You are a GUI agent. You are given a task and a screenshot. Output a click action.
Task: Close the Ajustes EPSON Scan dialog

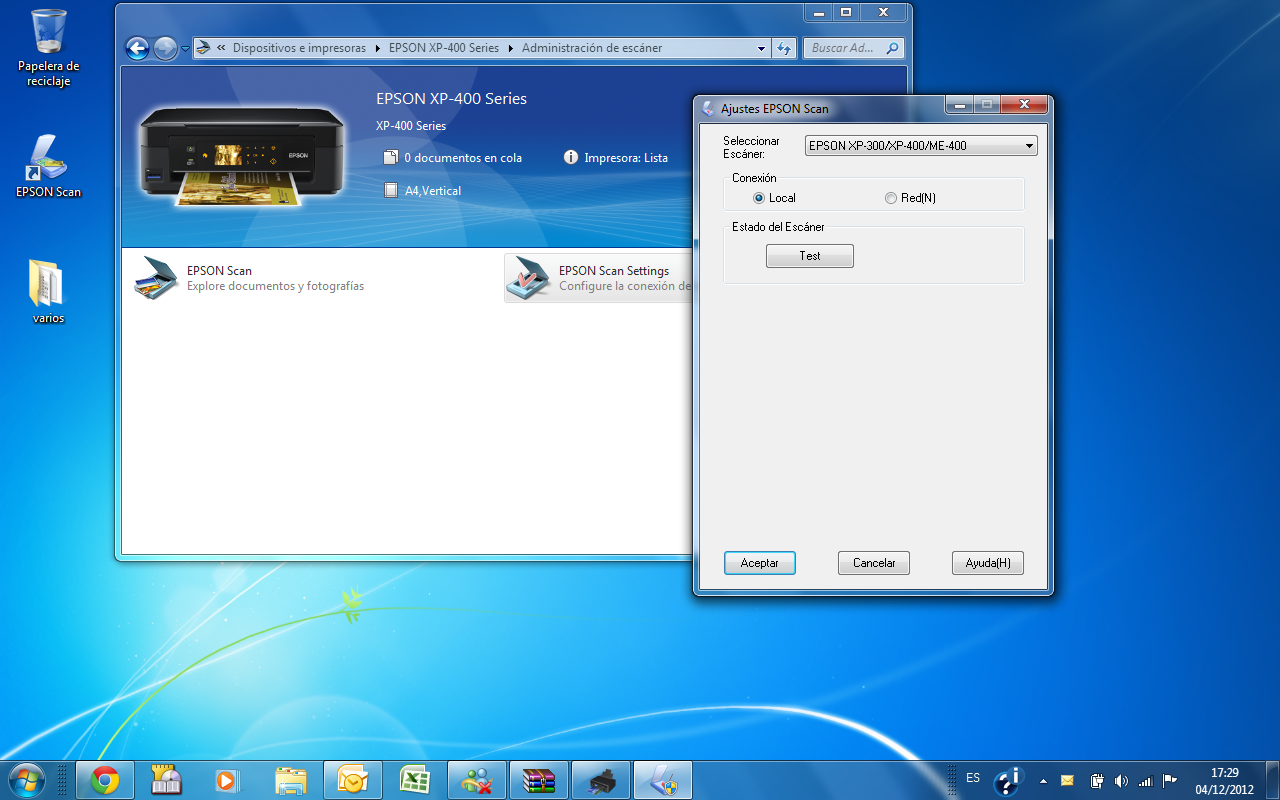click(1023, 104)
